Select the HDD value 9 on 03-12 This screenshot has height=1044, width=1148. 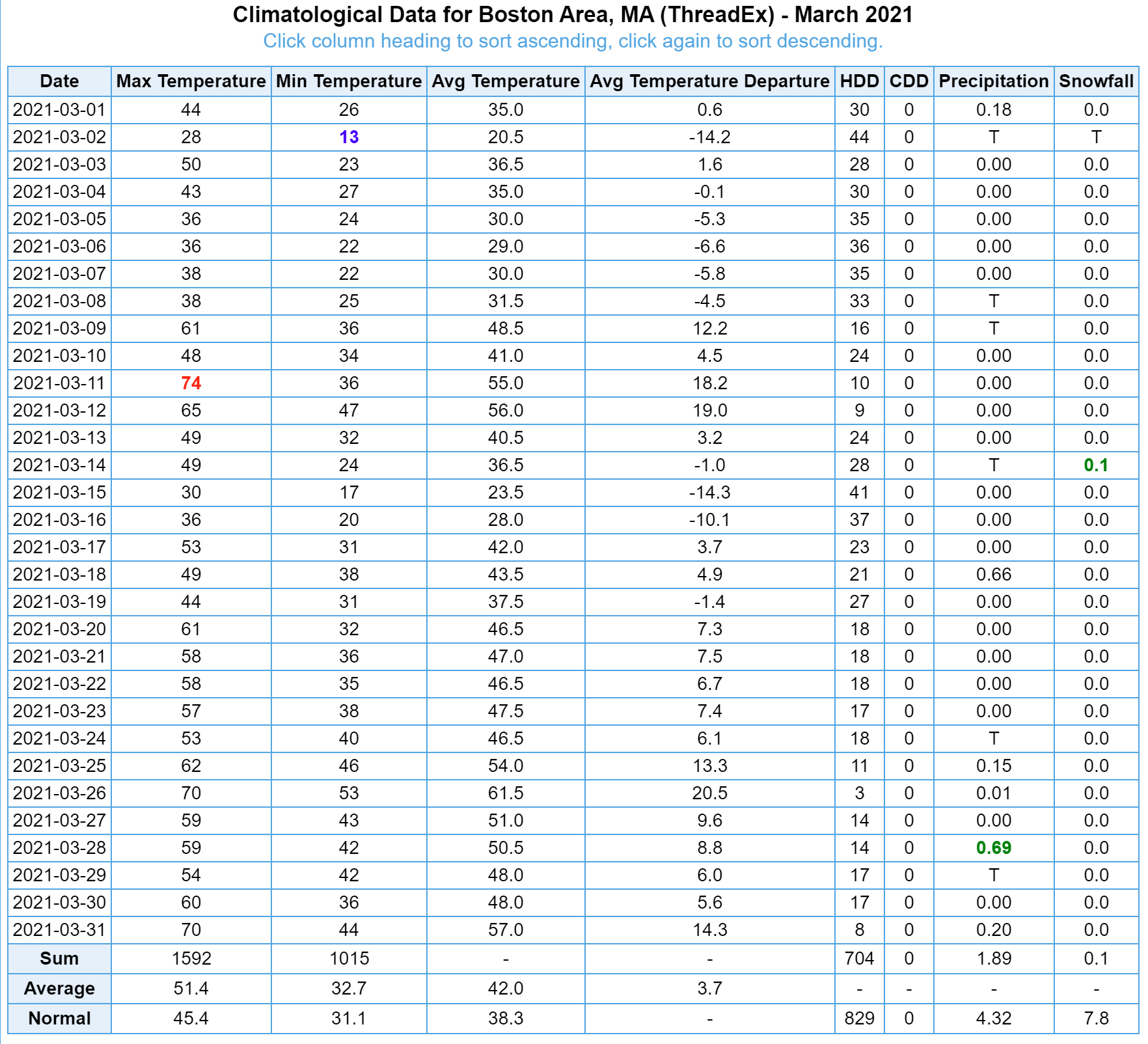[x=859, y=411]
